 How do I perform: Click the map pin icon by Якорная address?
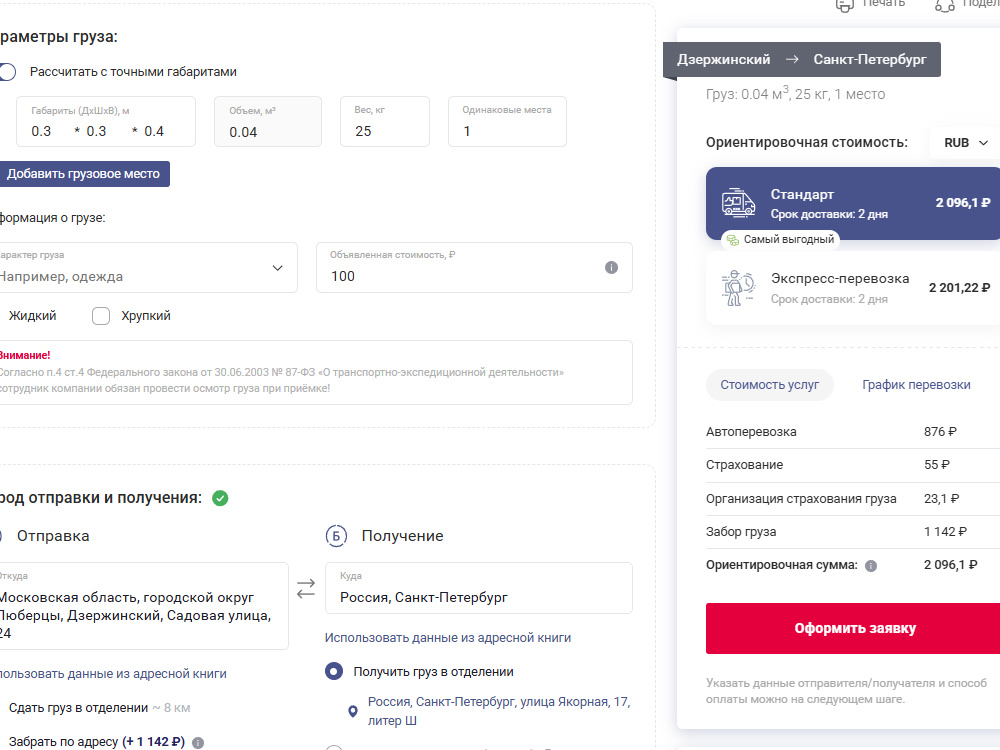353,711
